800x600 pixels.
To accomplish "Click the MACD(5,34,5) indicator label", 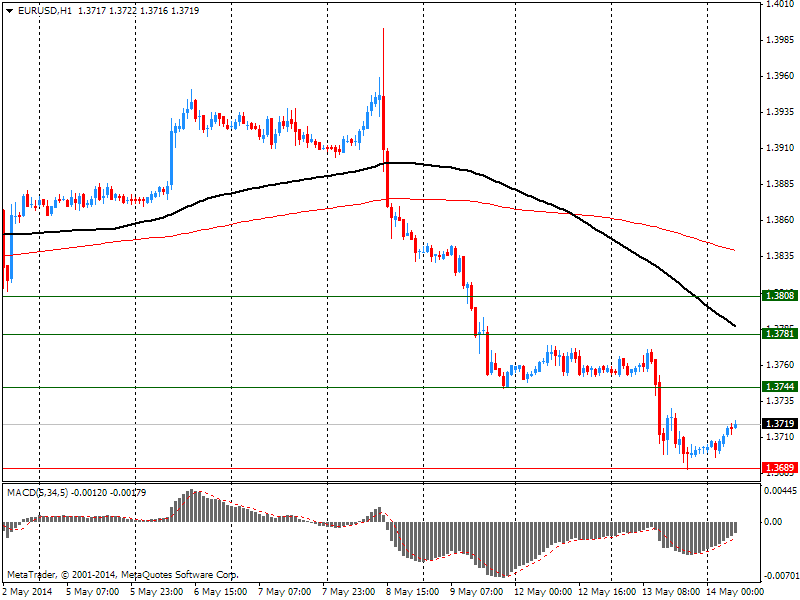I will [x=37, y=493].
